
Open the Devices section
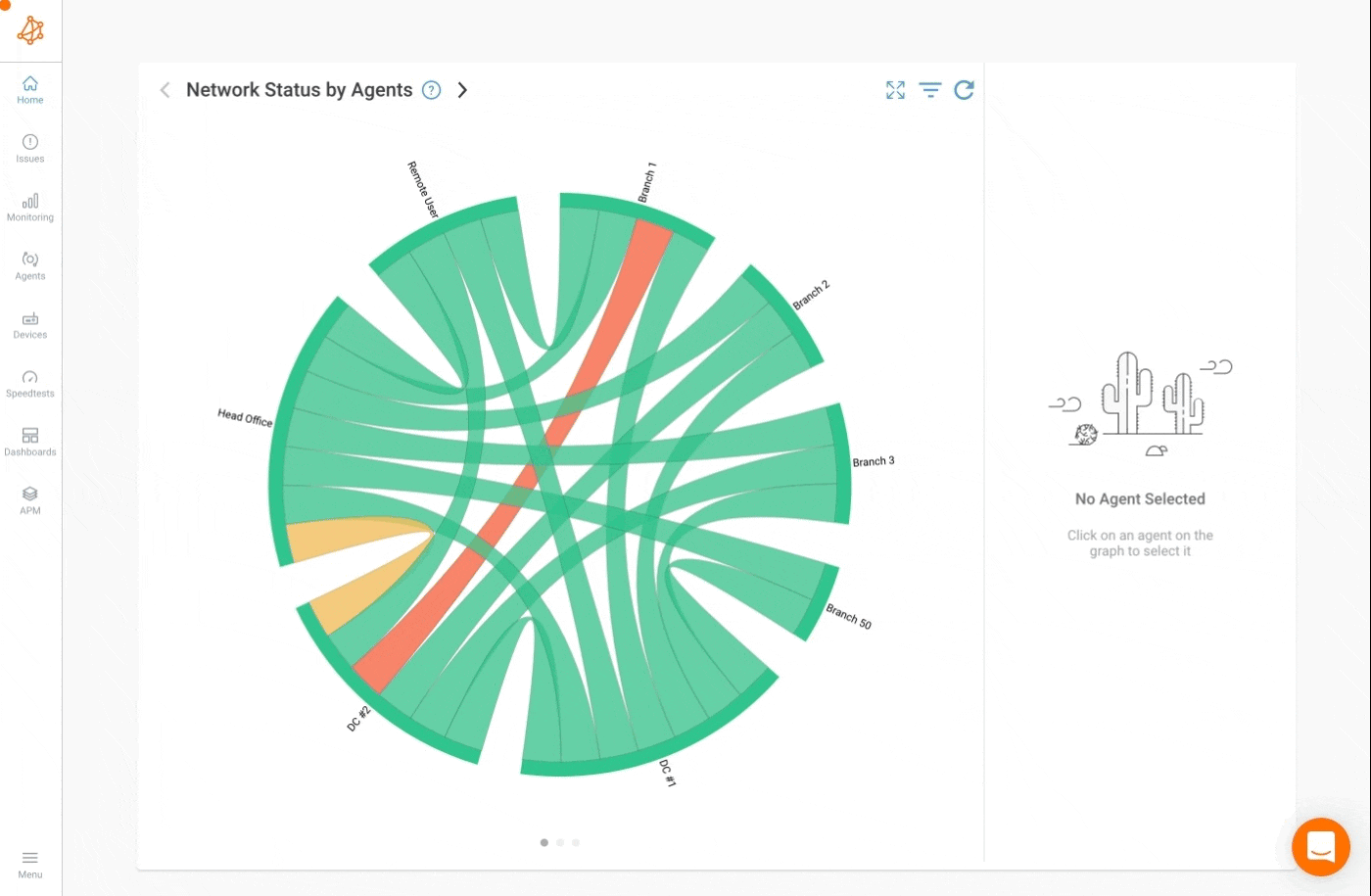[29, 324]
